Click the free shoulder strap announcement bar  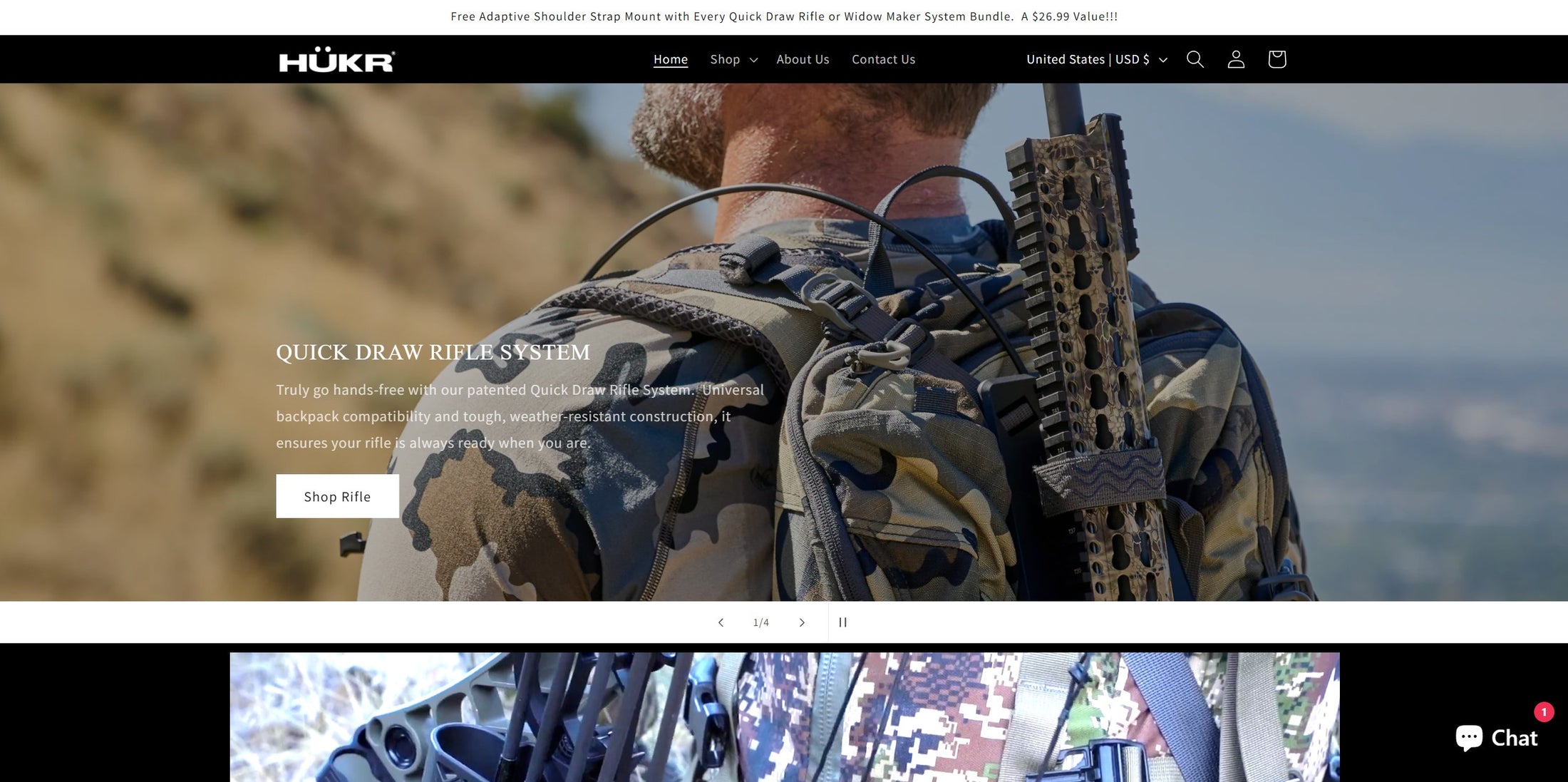tap(784, 16)
